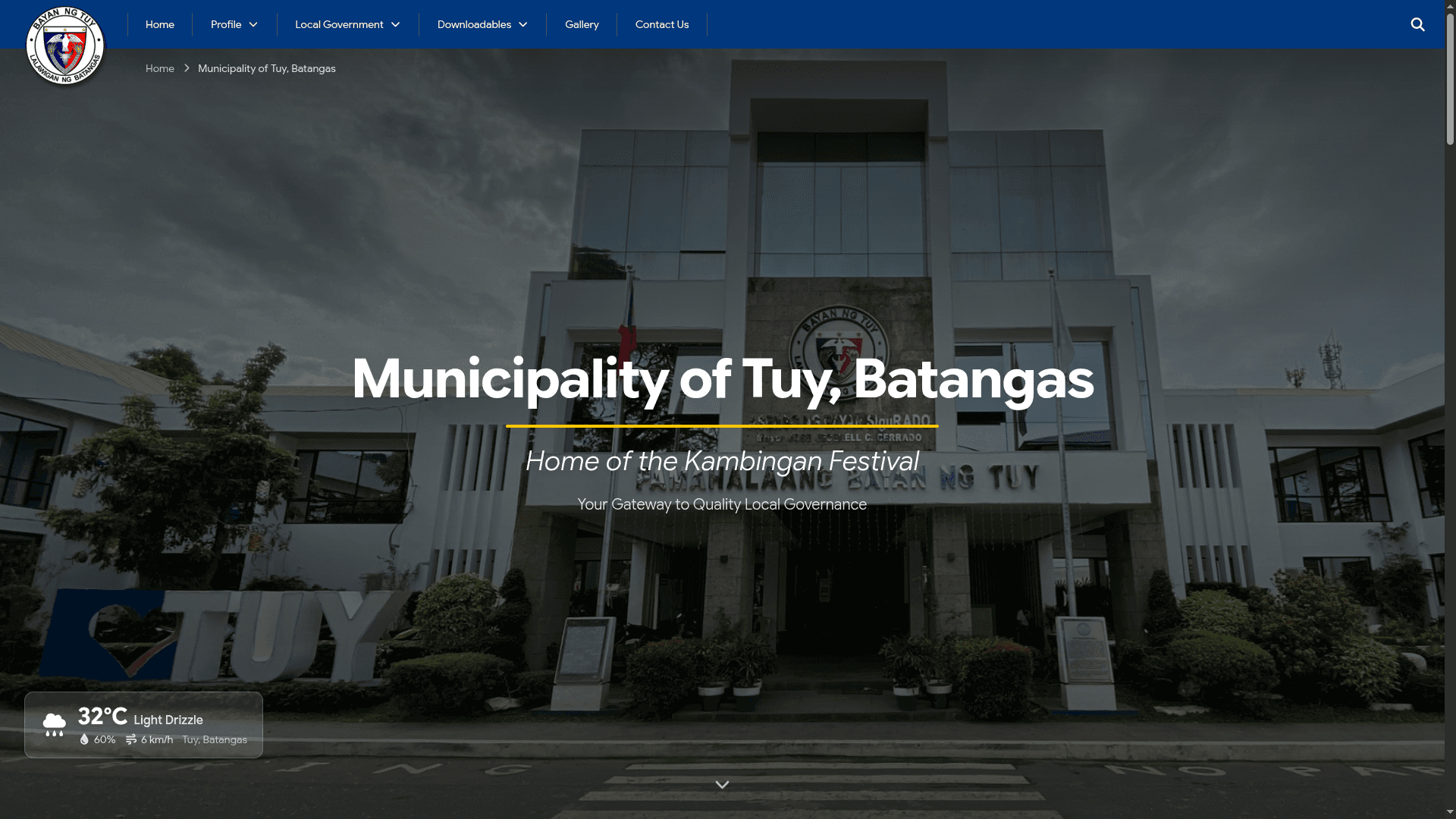Screen dimensions: 1456x819
Task: Click the rain cloud weather icon
Action: pos(54,725)
